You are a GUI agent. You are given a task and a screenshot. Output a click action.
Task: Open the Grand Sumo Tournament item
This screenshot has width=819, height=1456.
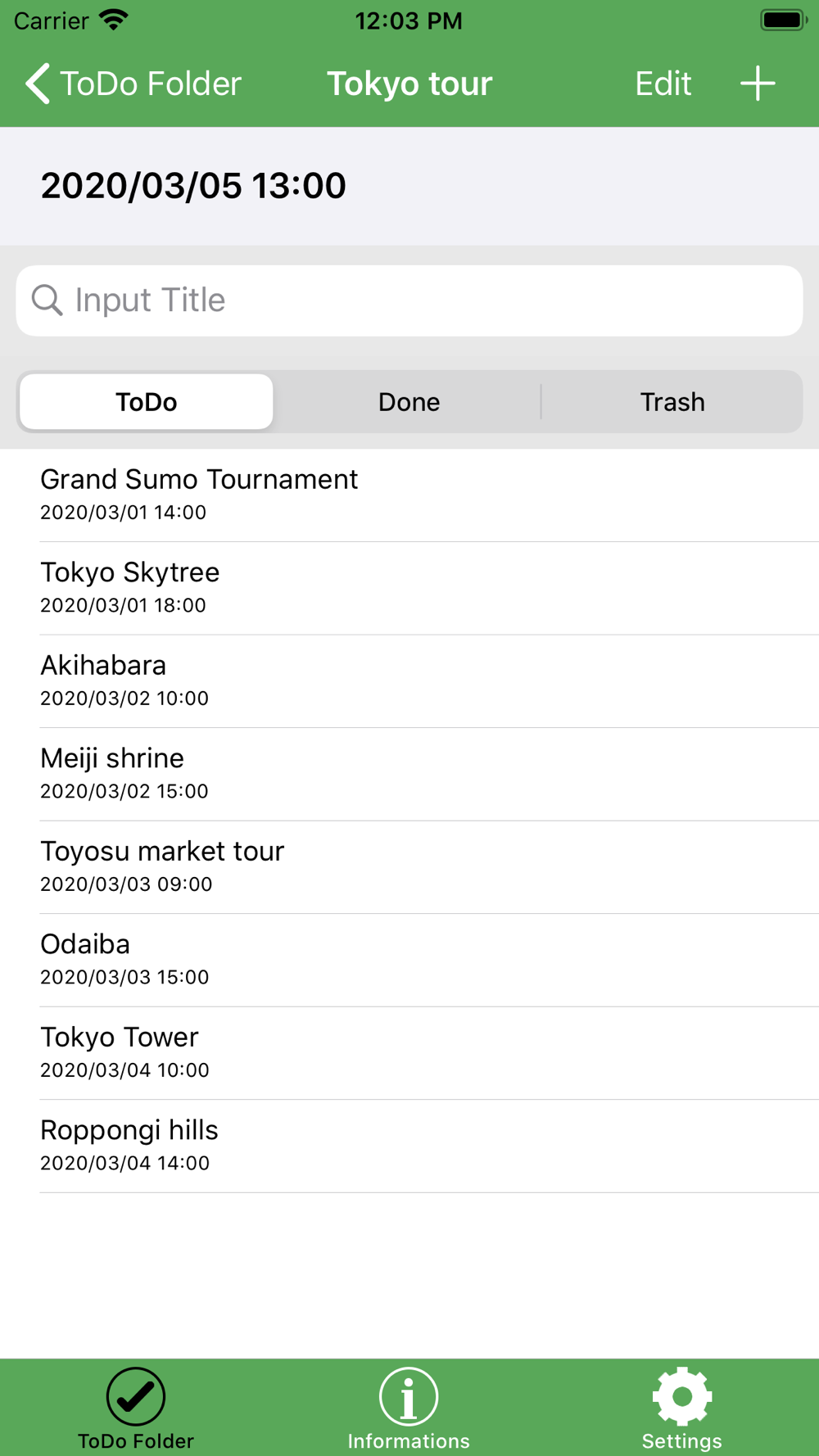[x=409, y=495]
